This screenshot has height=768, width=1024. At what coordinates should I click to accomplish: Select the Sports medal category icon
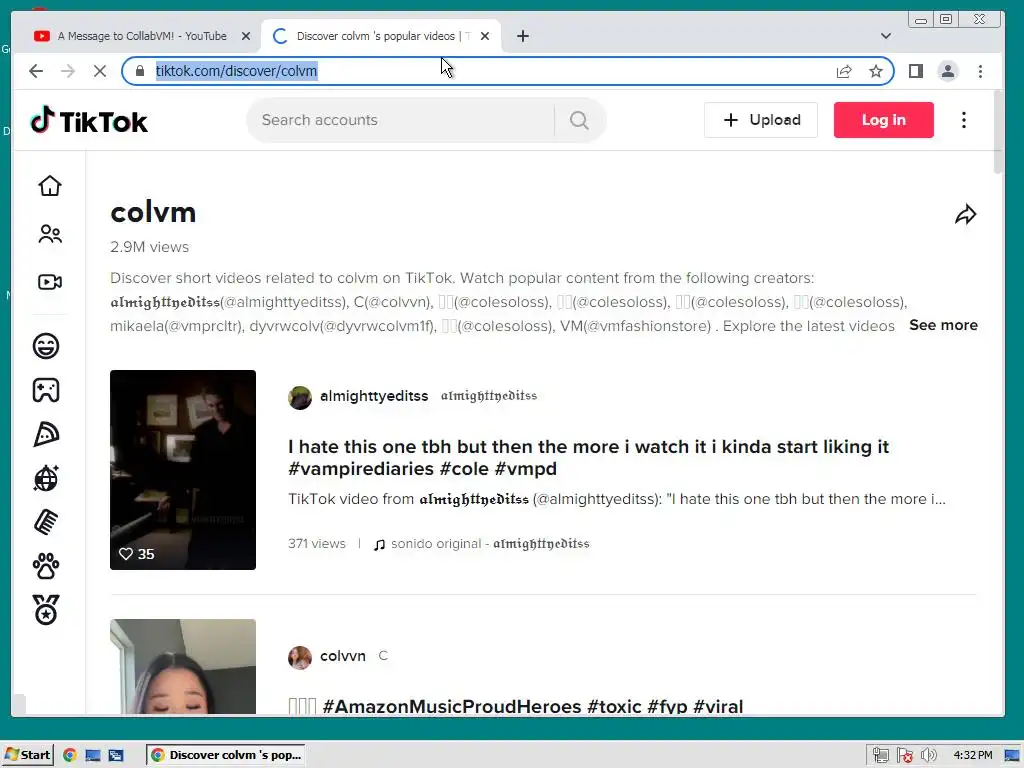46,610
